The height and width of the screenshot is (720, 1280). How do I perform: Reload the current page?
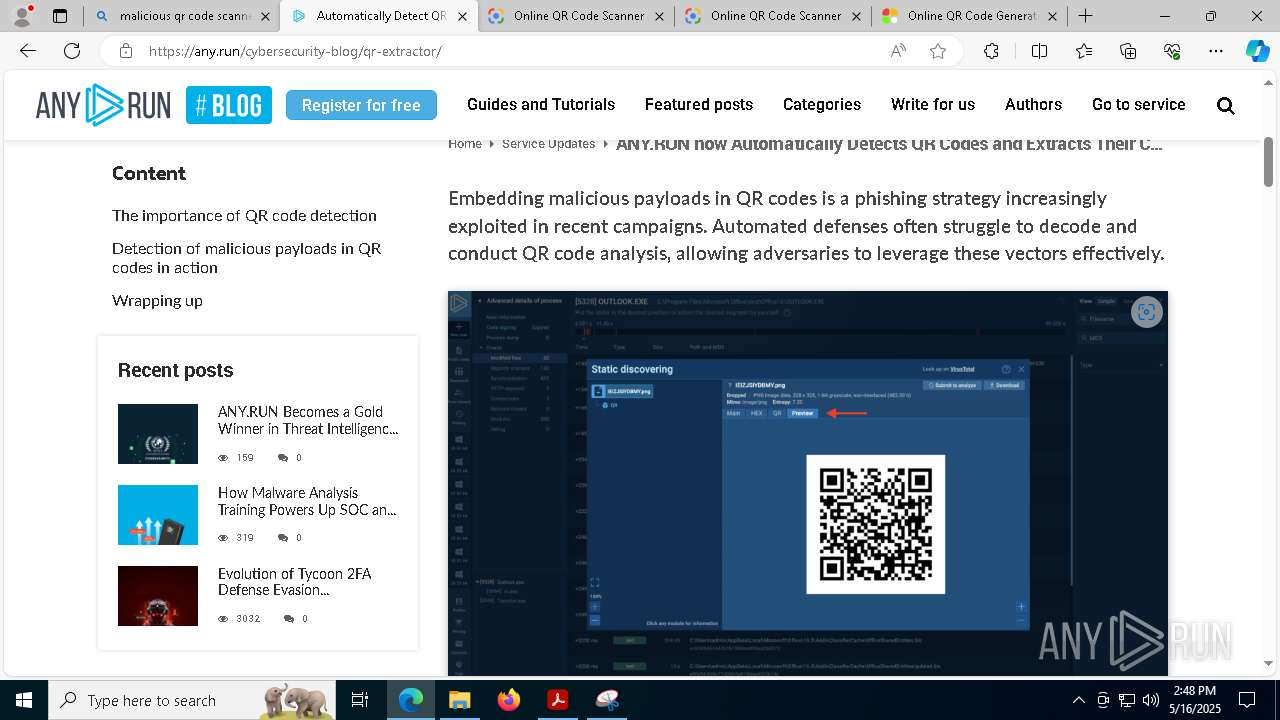tap(72, 51)
